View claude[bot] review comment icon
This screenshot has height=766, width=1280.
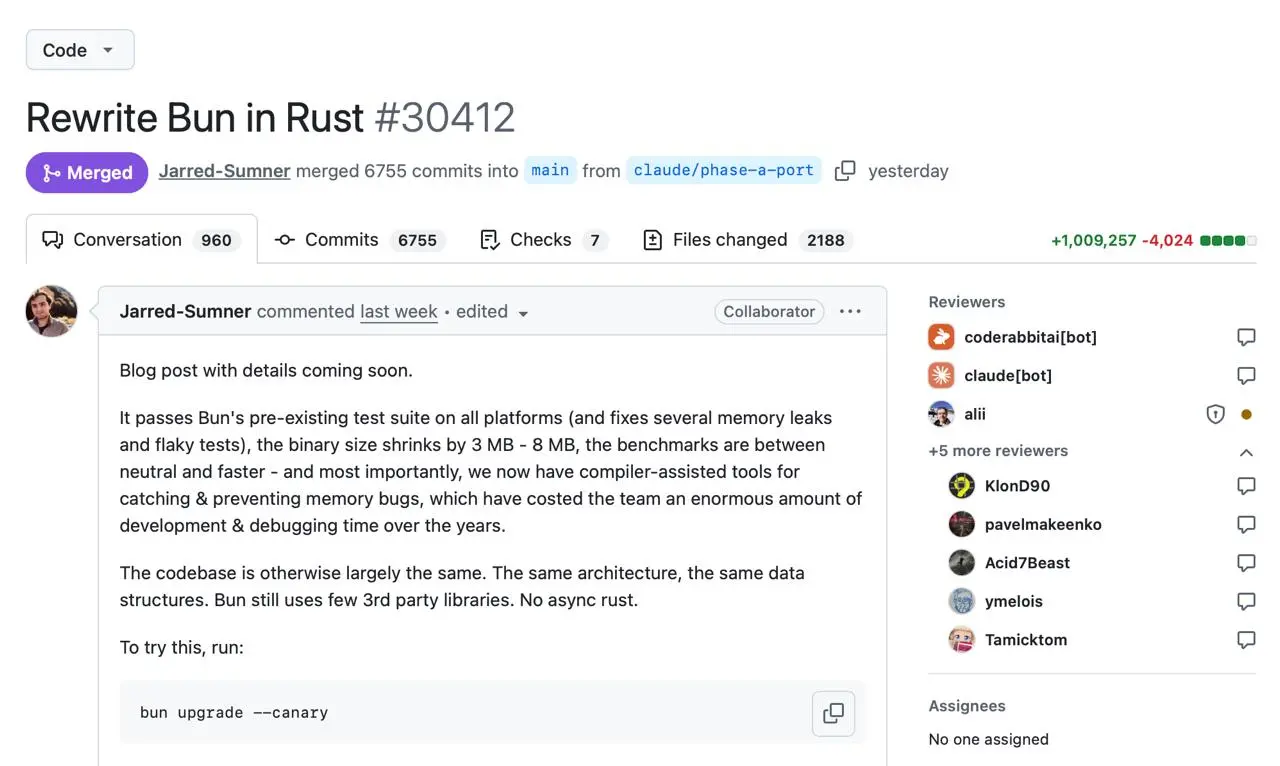pos(1246,376)
